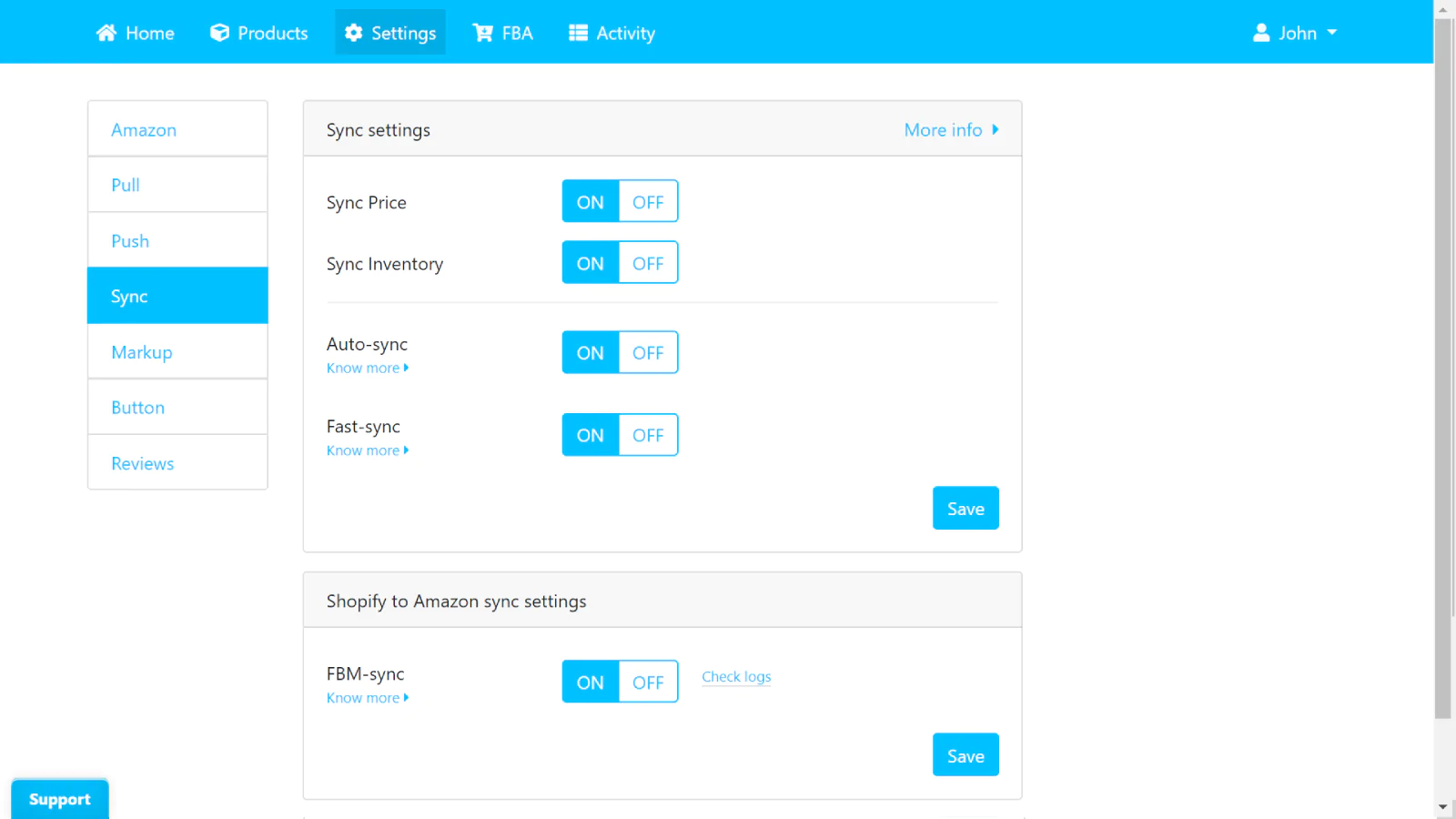Click the John user avatar icon
Screen dimensions: 1456x819
1261,33
